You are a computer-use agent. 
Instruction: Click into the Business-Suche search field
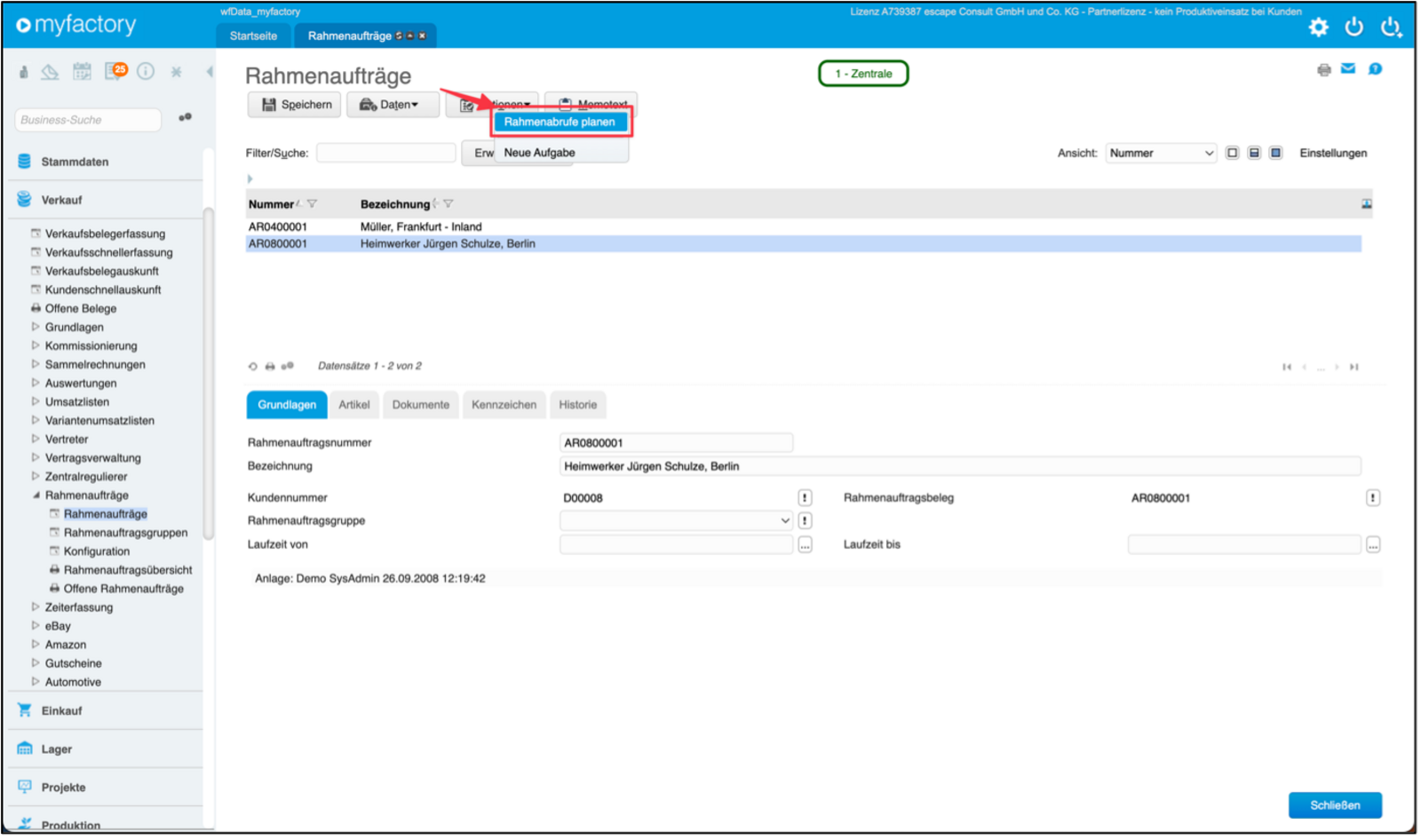88,120
